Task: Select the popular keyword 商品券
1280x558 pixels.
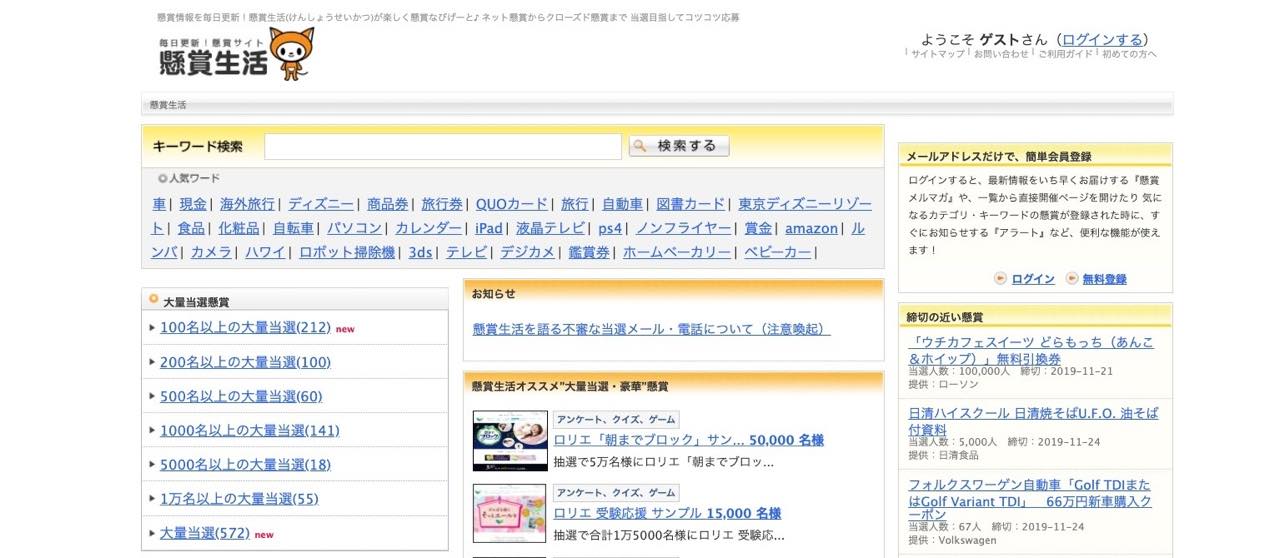Action: pos(388,203)
